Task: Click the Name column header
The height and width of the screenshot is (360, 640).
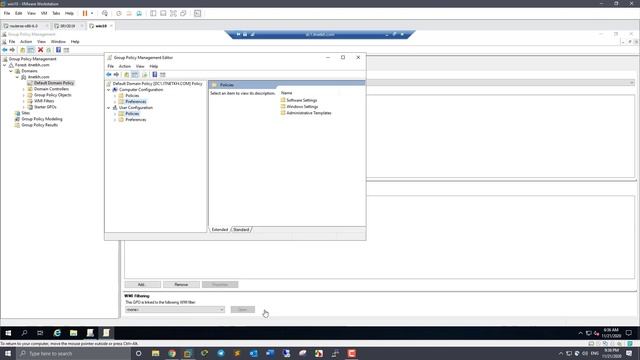Action: 287,93
